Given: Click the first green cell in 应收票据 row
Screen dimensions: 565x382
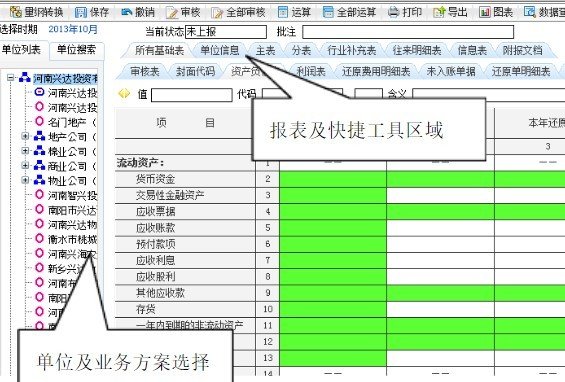Looking at the screenshot, I should point(333,211).
